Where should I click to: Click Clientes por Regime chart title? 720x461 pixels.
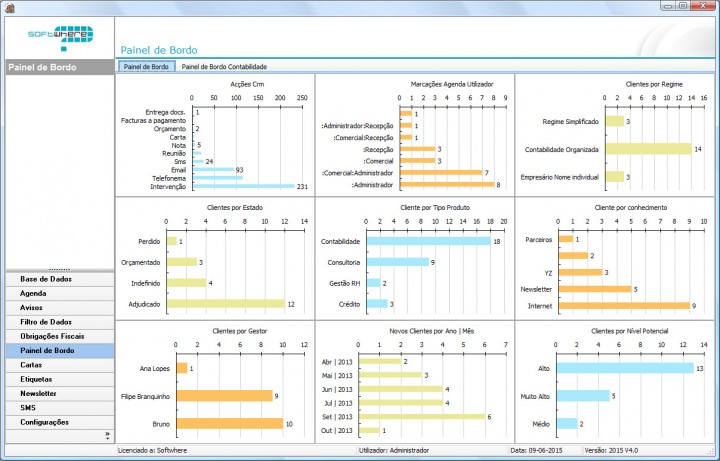click(x=654, y=84)
